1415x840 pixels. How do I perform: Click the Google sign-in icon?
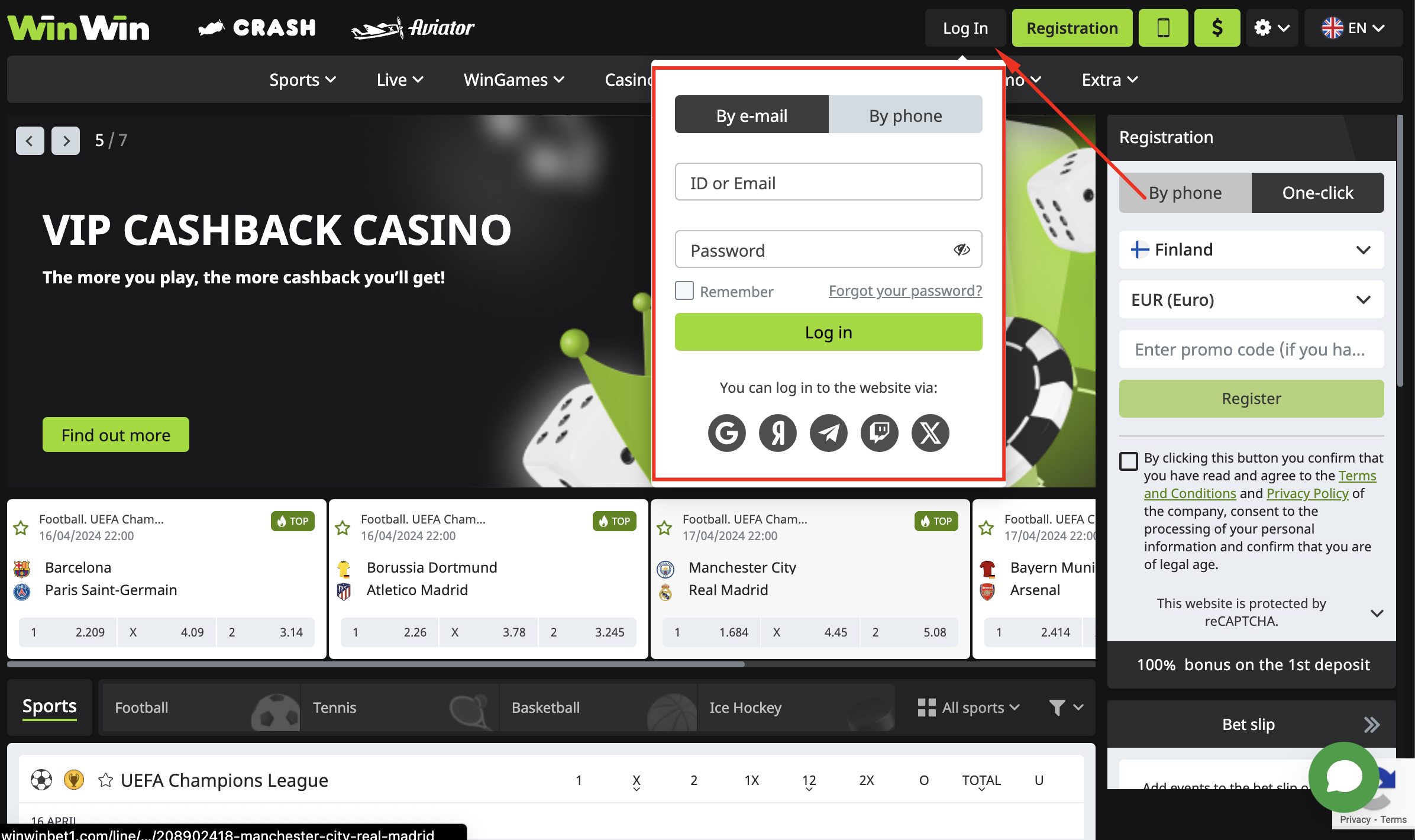click(727, 432)
